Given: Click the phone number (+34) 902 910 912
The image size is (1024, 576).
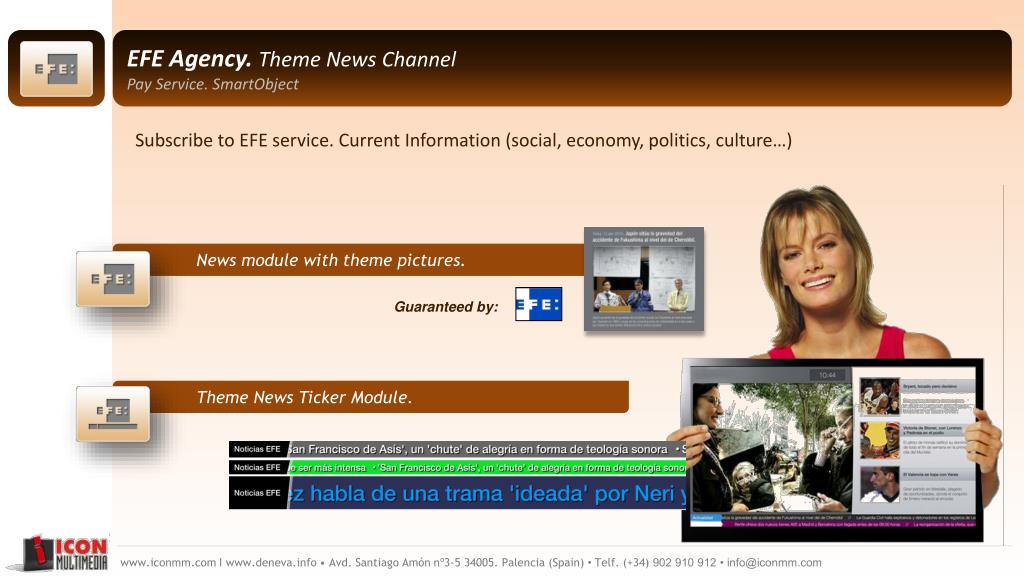Looking at the screenshot, I should tap(669, 562).
